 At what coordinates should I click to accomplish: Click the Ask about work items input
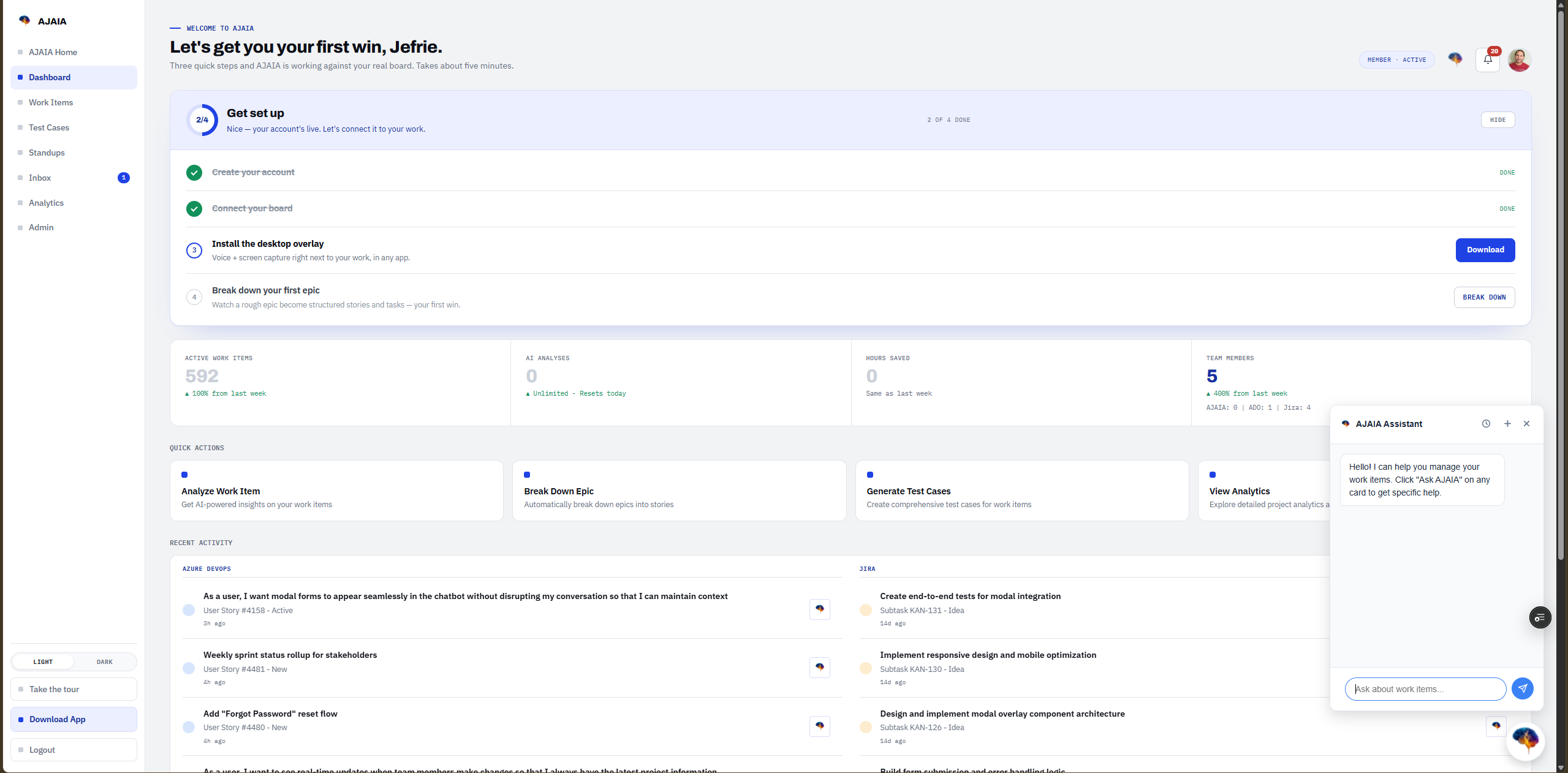[x=1425, y=689]
